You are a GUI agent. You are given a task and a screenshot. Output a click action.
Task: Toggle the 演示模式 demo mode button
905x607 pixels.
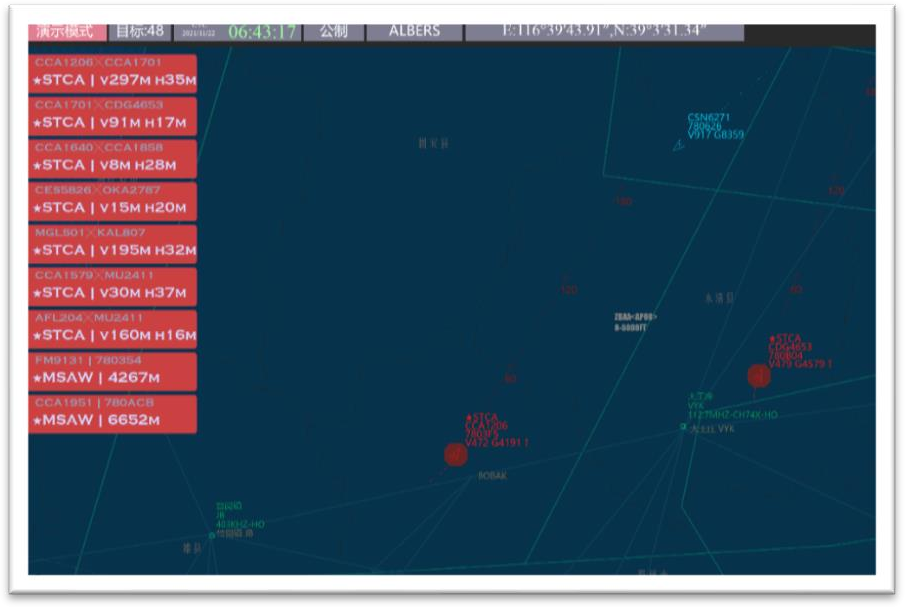pyautogui.click(x=65, y=31)
